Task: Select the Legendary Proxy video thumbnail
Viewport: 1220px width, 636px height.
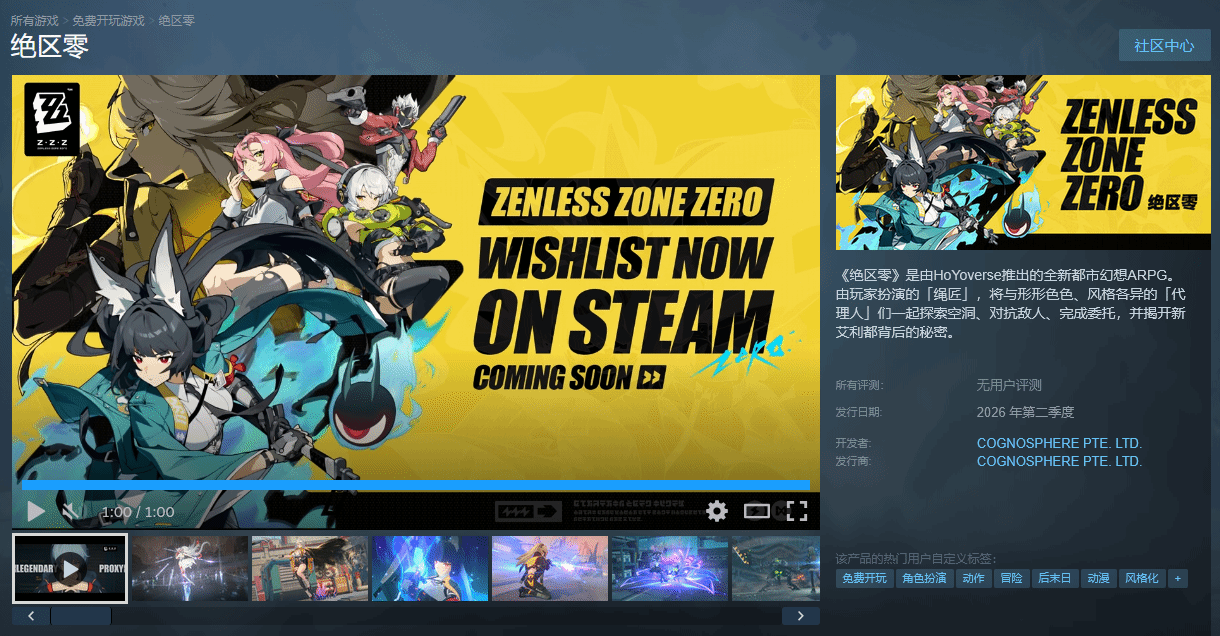Action: [70, 568]
